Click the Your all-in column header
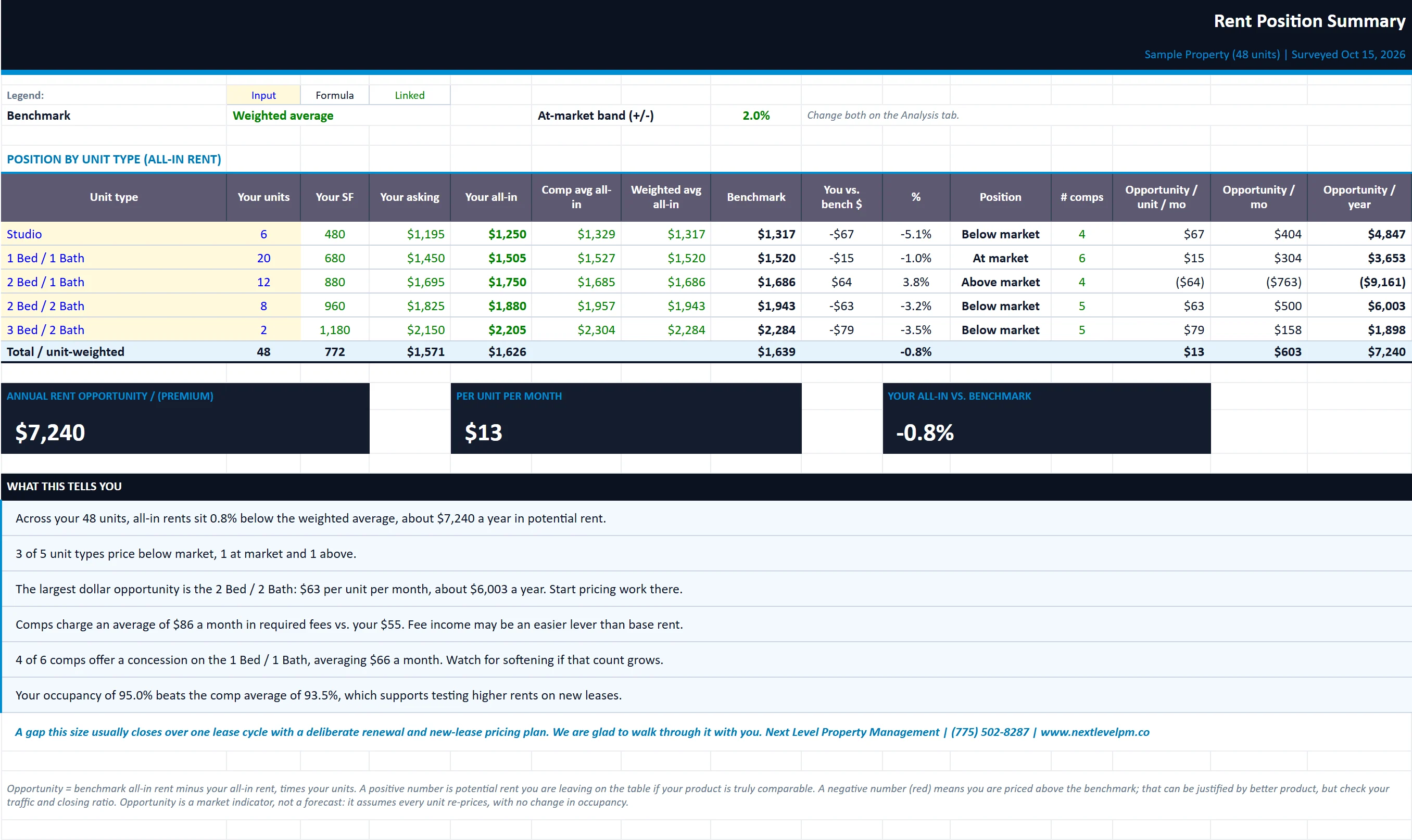This screenshot has width=1412, height=840. click(x=491, y=197)
